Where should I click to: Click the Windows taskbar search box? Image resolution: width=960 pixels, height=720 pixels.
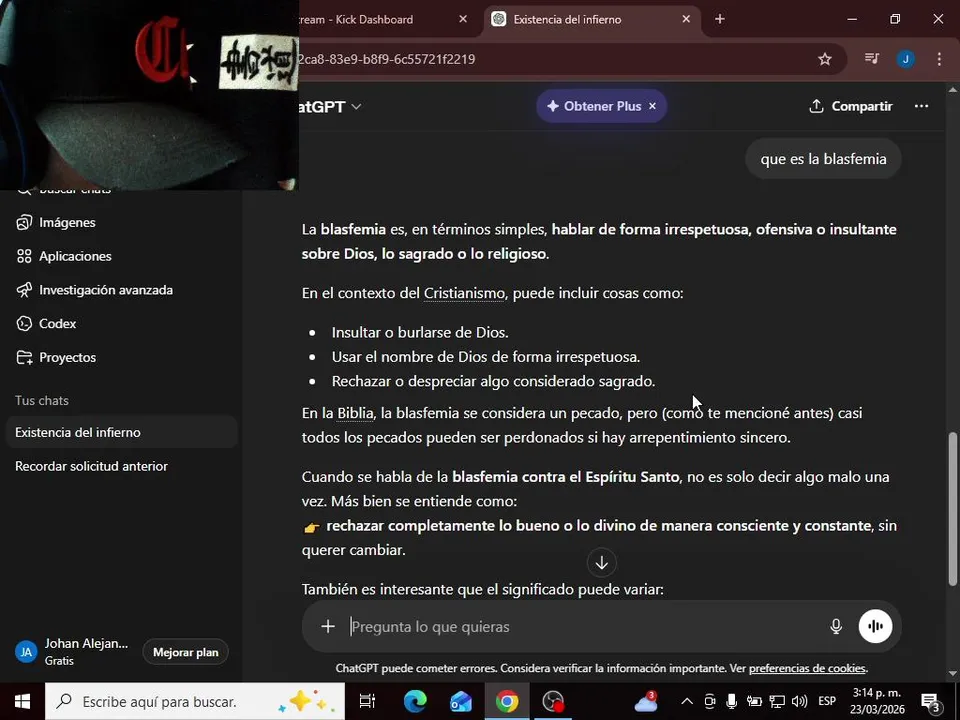pos(195,702)
